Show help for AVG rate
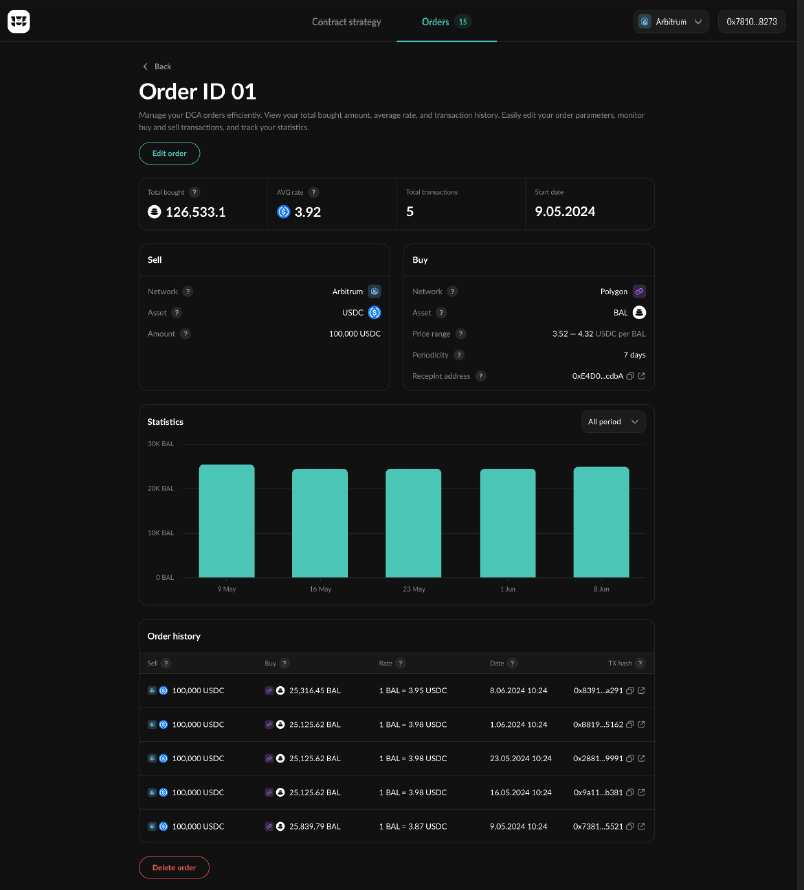The image size is (804, 890). click(x=313, y=192)
